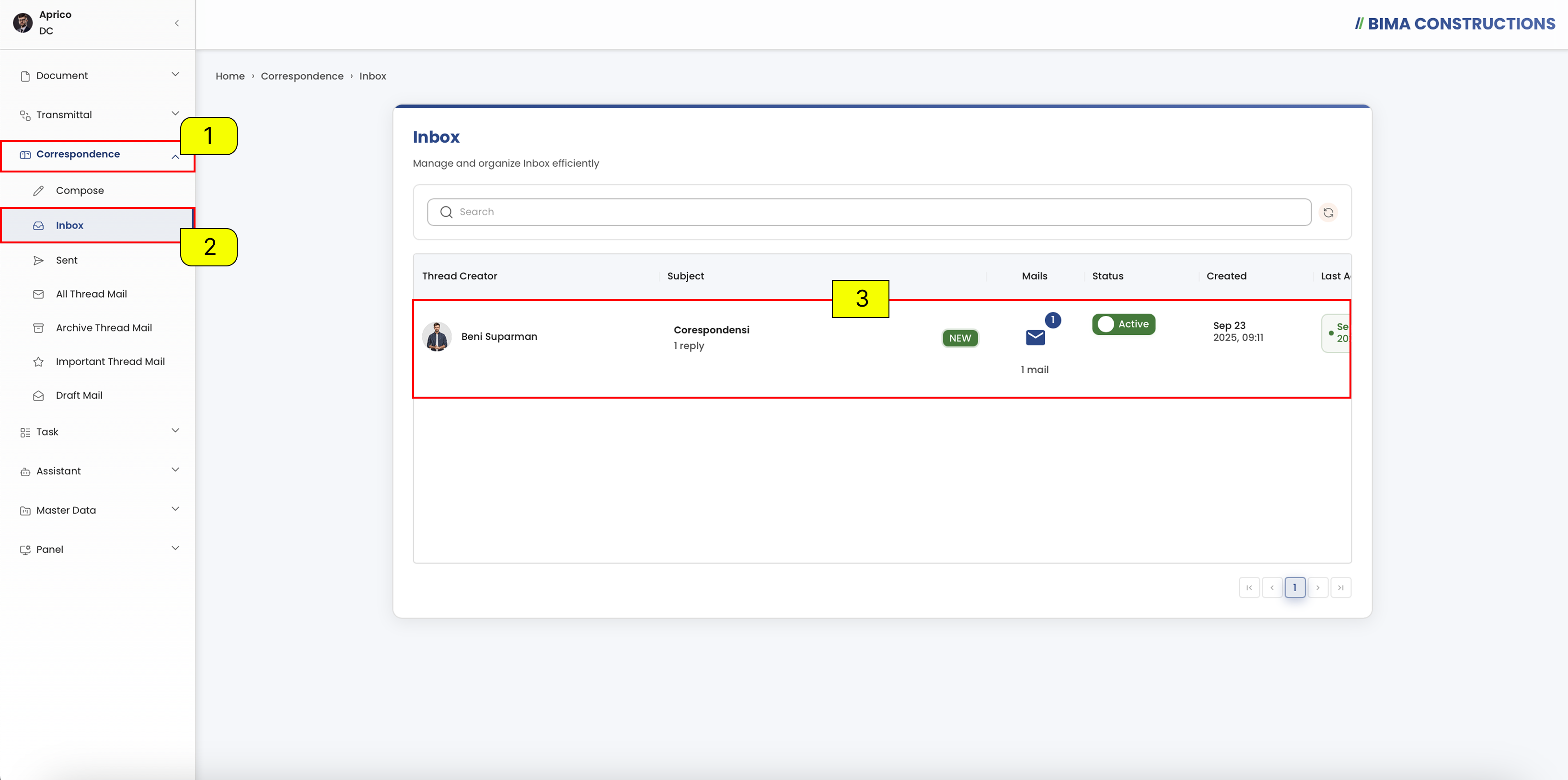Image resolution: width=1568 pixels, height=780 pixels.
Task: Click the Transmittal icon in sidebar
Action: tap(25, 115)
